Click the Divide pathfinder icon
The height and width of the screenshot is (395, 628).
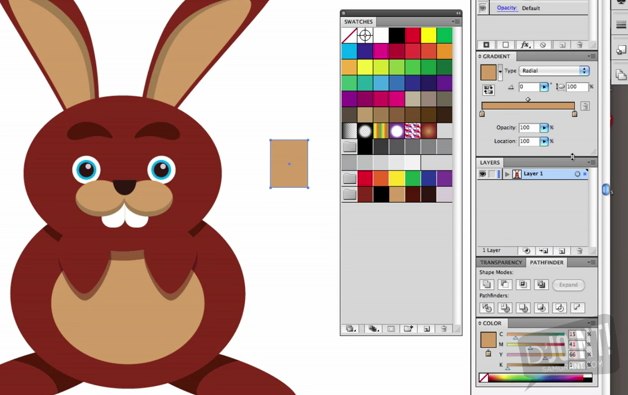coord(487,308)
